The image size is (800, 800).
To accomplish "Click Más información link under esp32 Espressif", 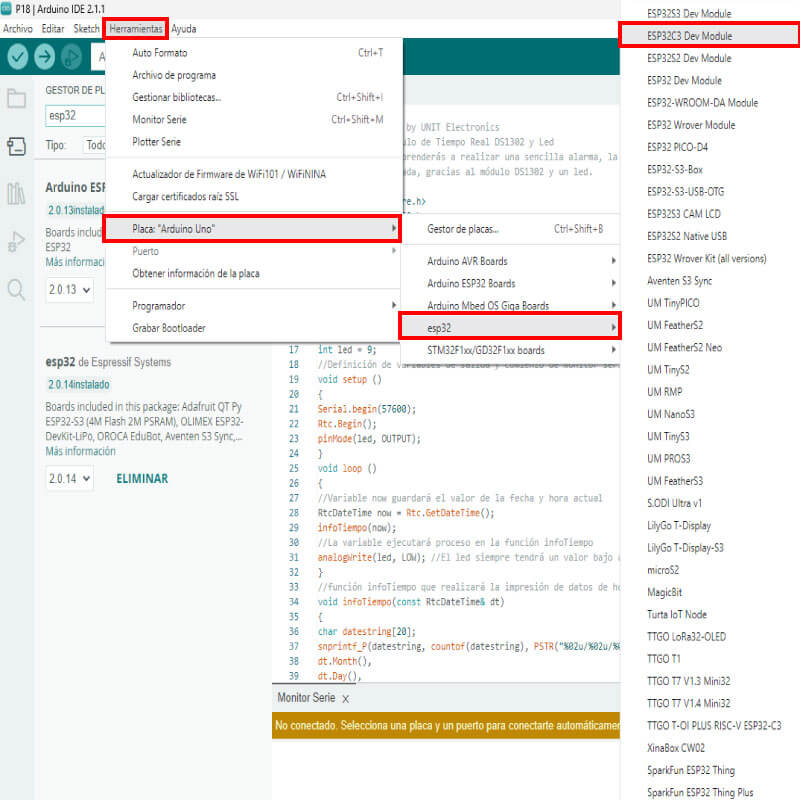I will coord(80,451).
